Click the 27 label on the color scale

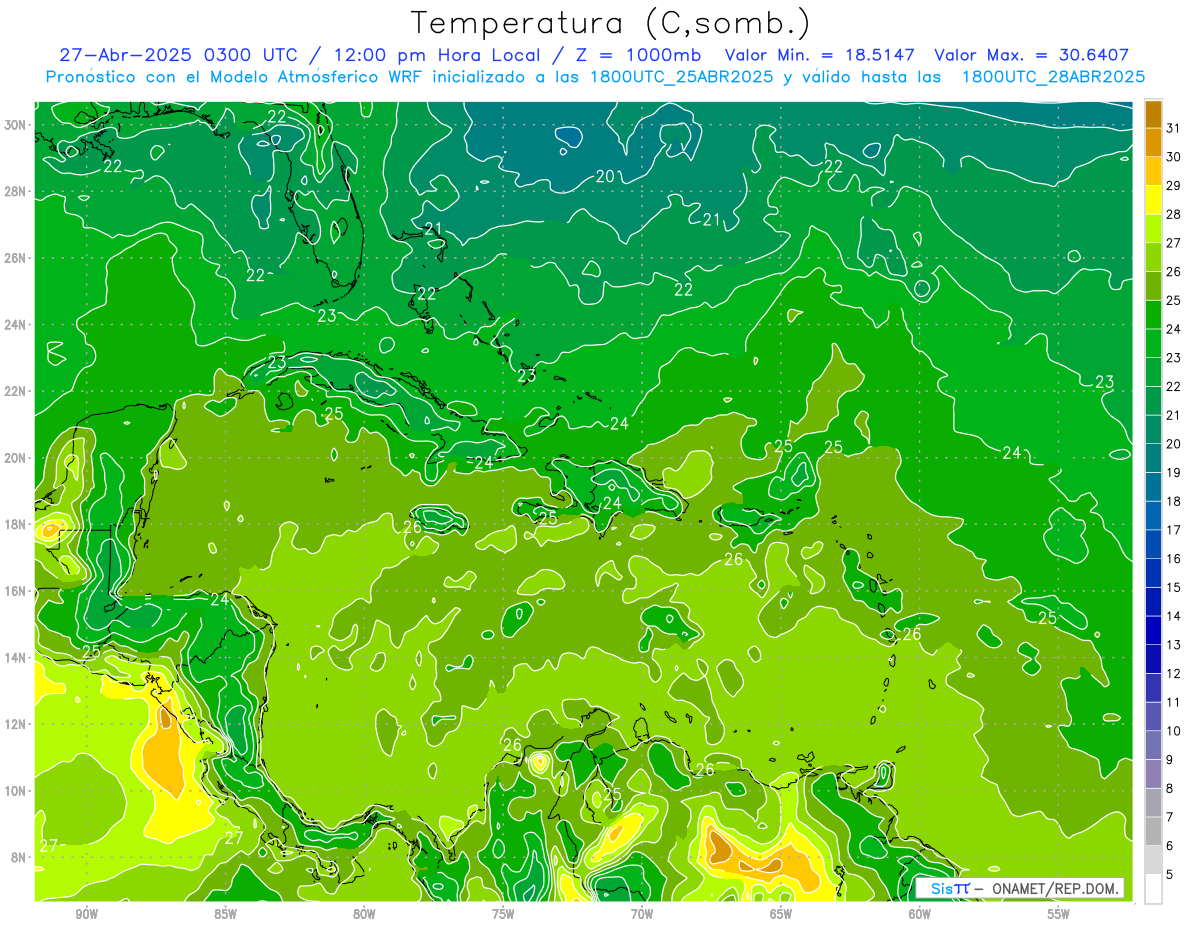(x=1174, y=242)
